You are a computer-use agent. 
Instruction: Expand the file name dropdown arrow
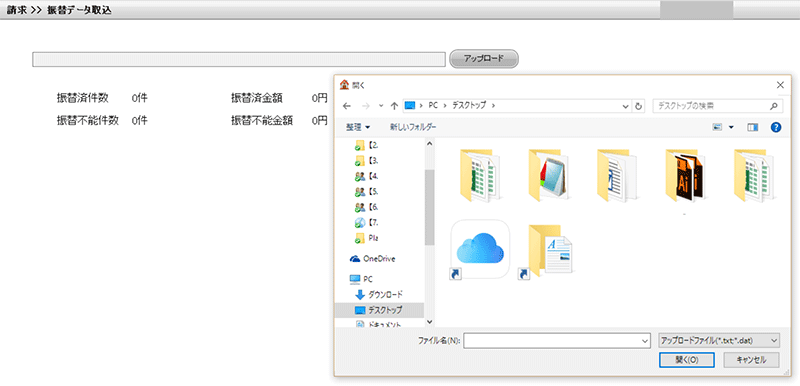coord(646,341)
